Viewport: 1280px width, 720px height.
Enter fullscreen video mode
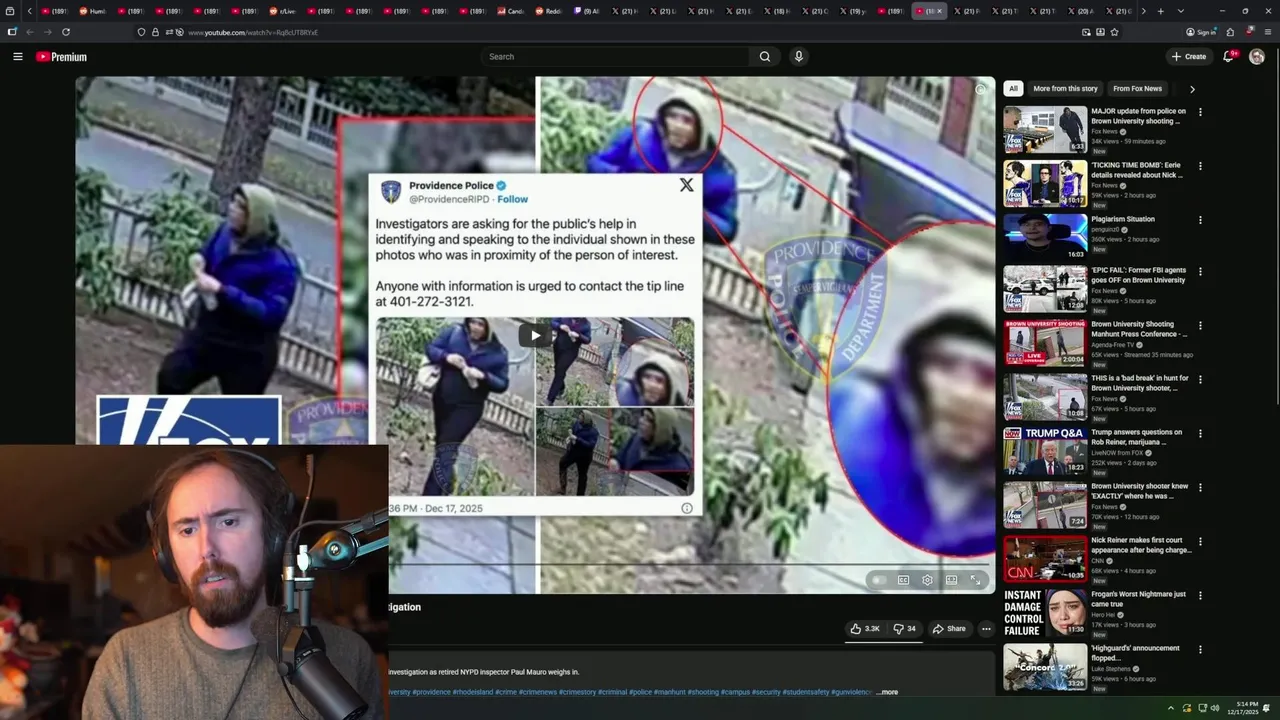(x=975, y=580)
